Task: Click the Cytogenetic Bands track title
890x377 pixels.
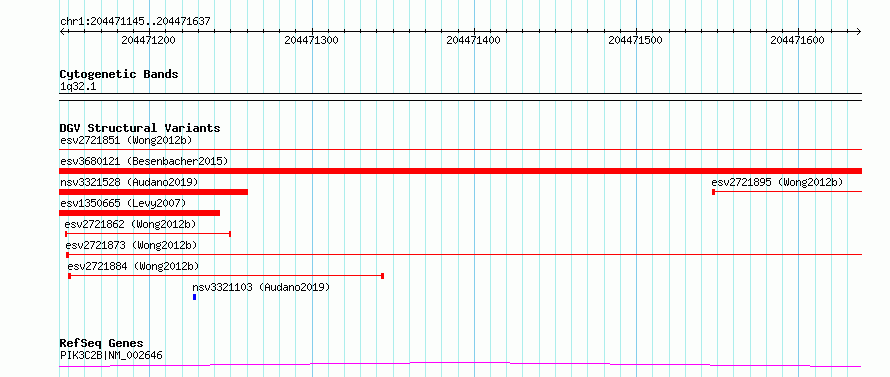Action: tap(119, 74)
